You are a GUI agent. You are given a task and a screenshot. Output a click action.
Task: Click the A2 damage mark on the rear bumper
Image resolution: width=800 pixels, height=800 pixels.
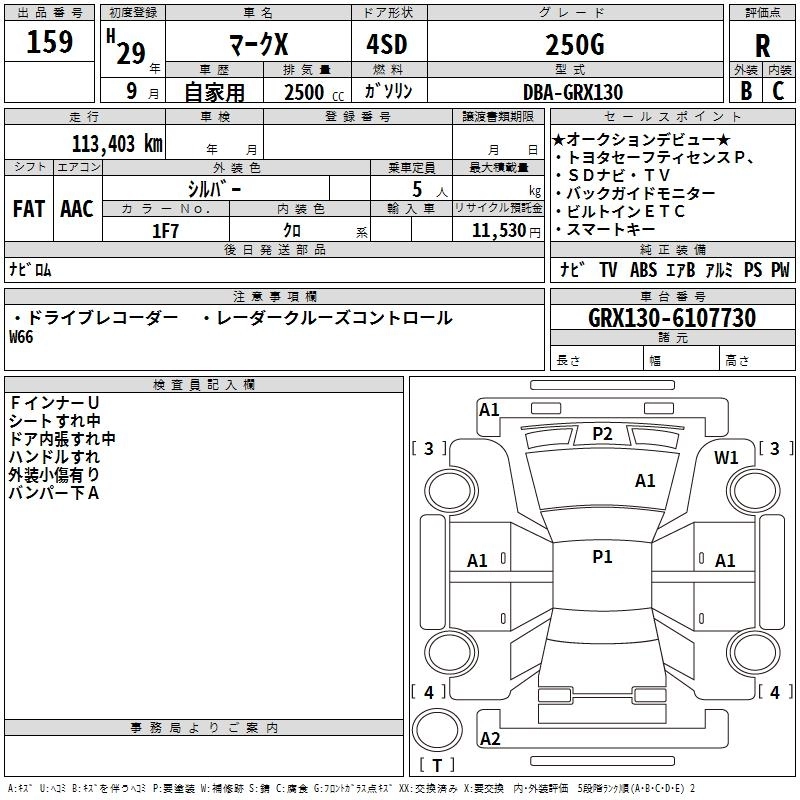tap(490, 739)
